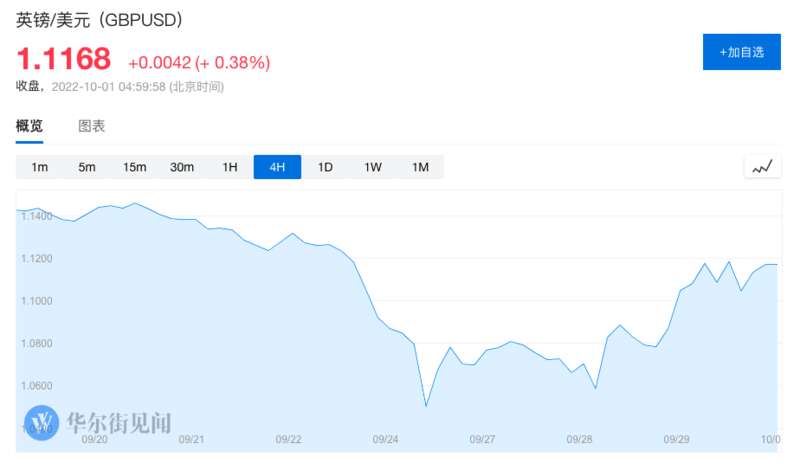Click the +0.0042 (+0.38%) price change

click(199, 62)
